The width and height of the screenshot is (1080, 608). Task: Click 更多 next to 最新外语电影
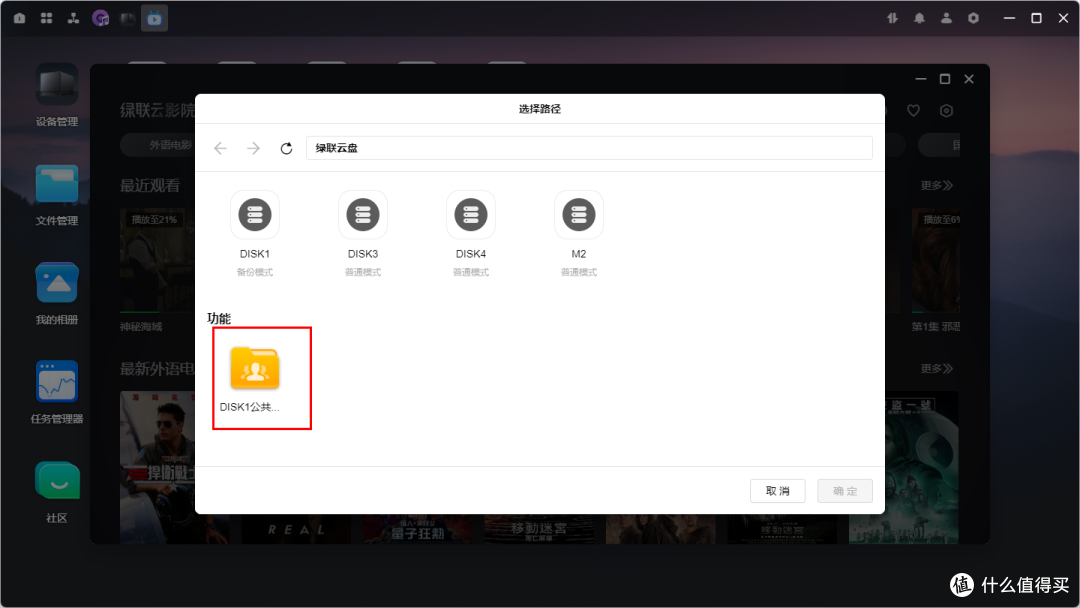pyautogui.click(x=937, y=368)
